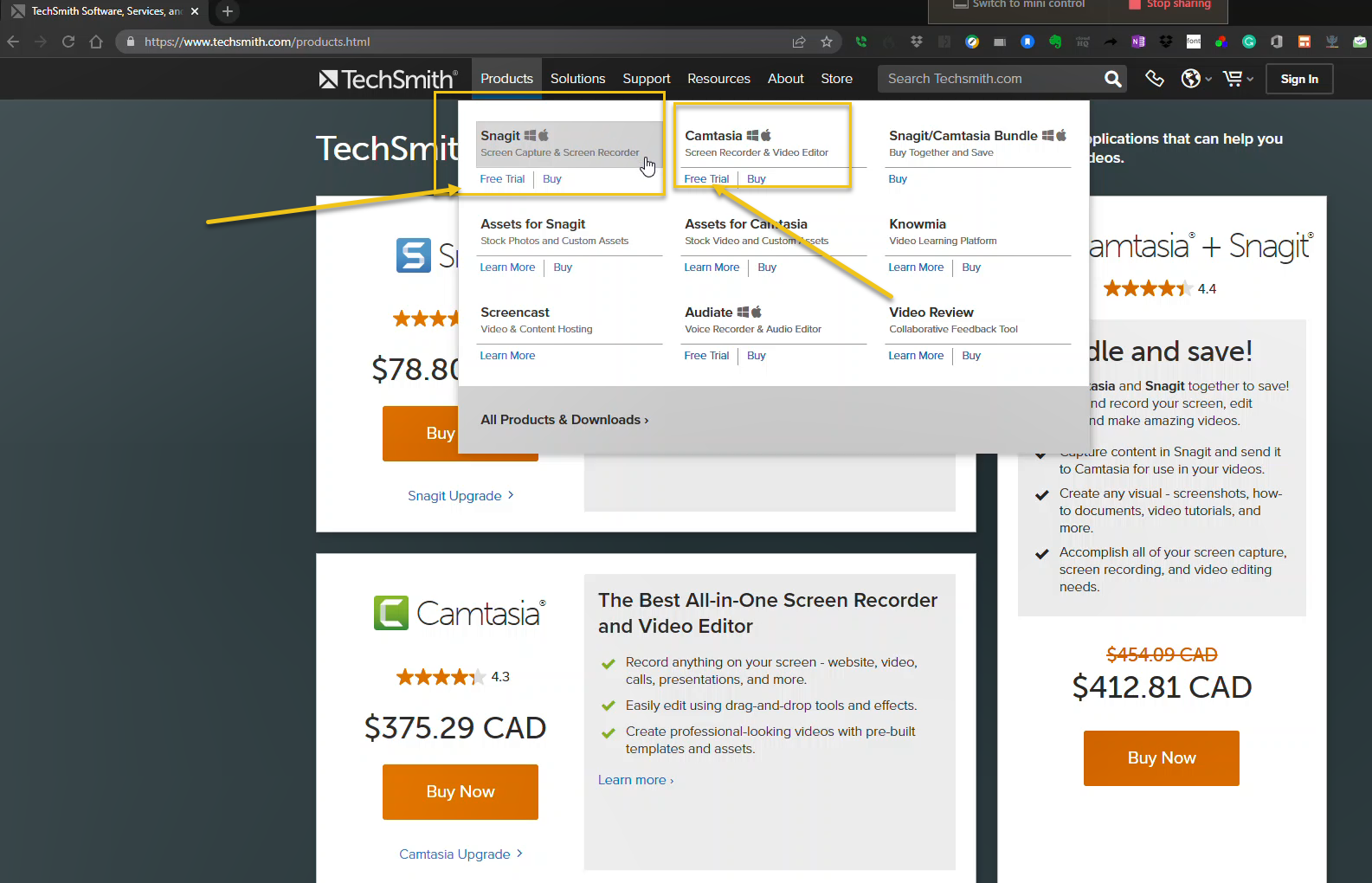
Task: Open the shopping cart dropdown
Action: [x=1238, y=79]
